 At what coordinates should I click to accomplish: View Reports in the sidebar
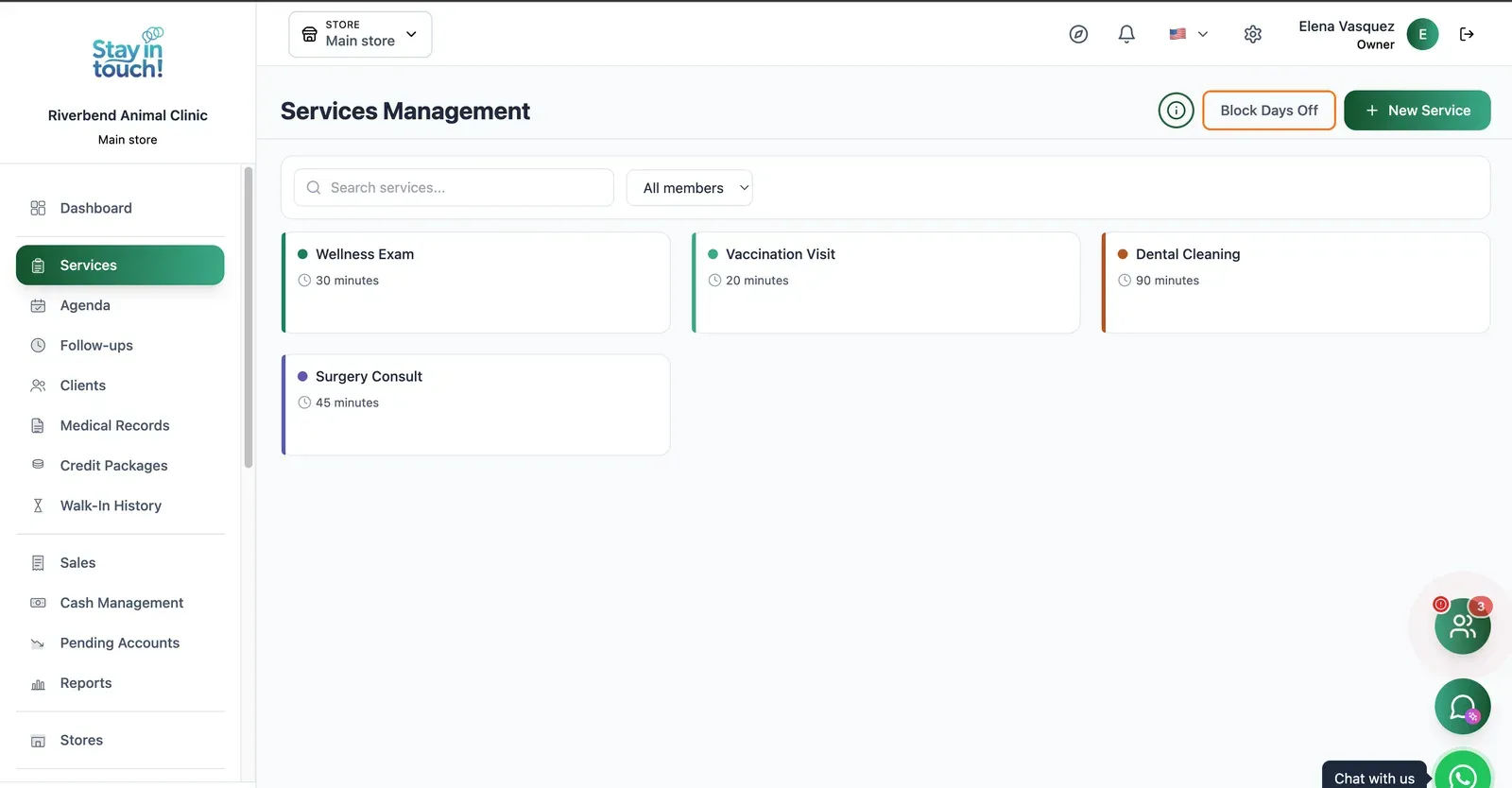coord(120,683)
